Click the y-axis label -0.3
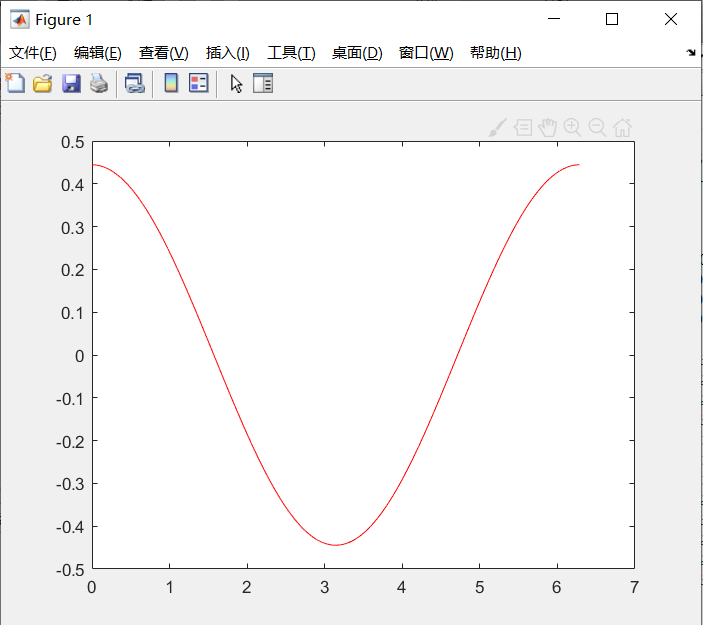703x625 pixels. 70,484
